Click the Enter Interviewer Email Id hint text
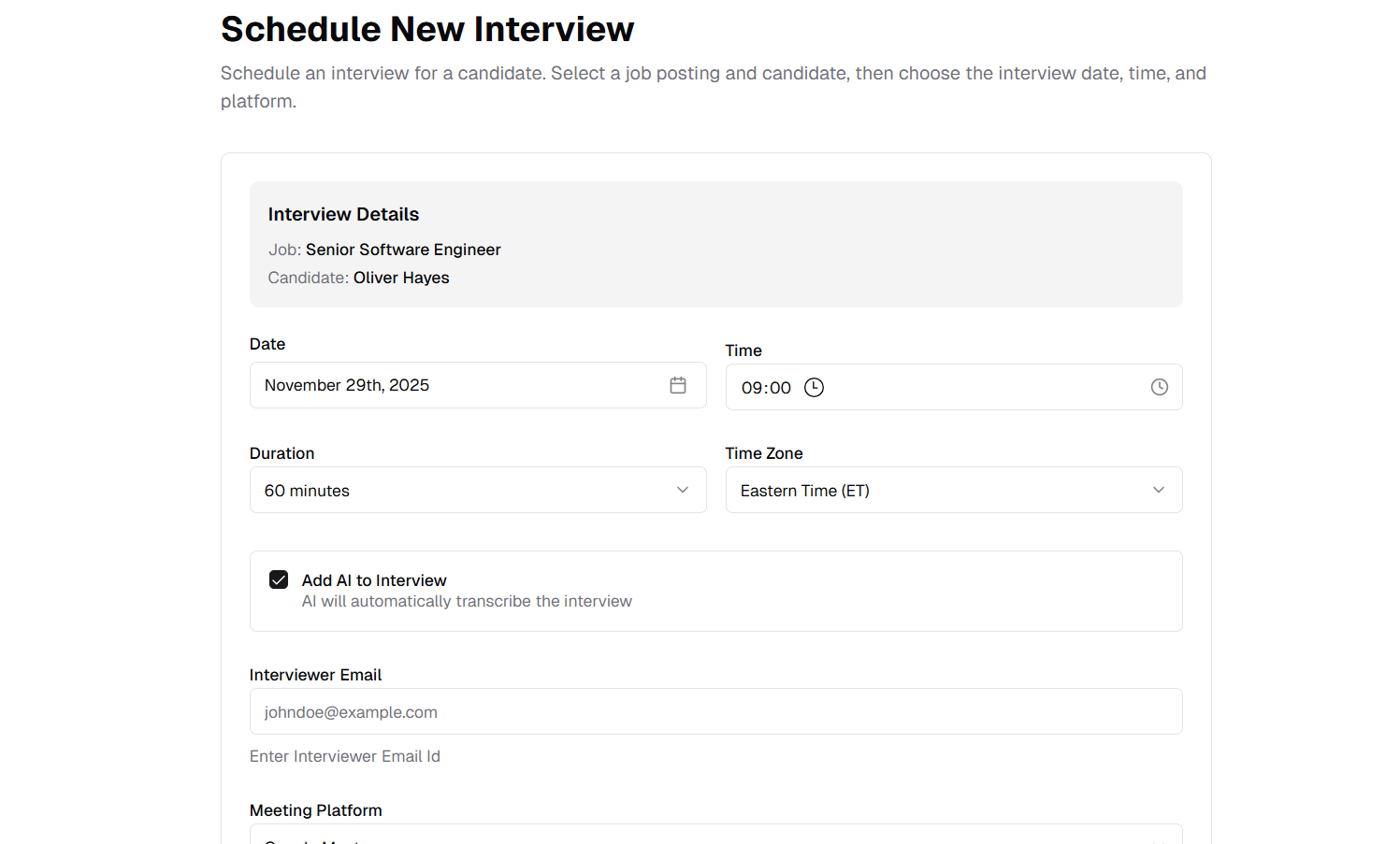This screenshot has height=844, width=1400. tap(345, 756)
